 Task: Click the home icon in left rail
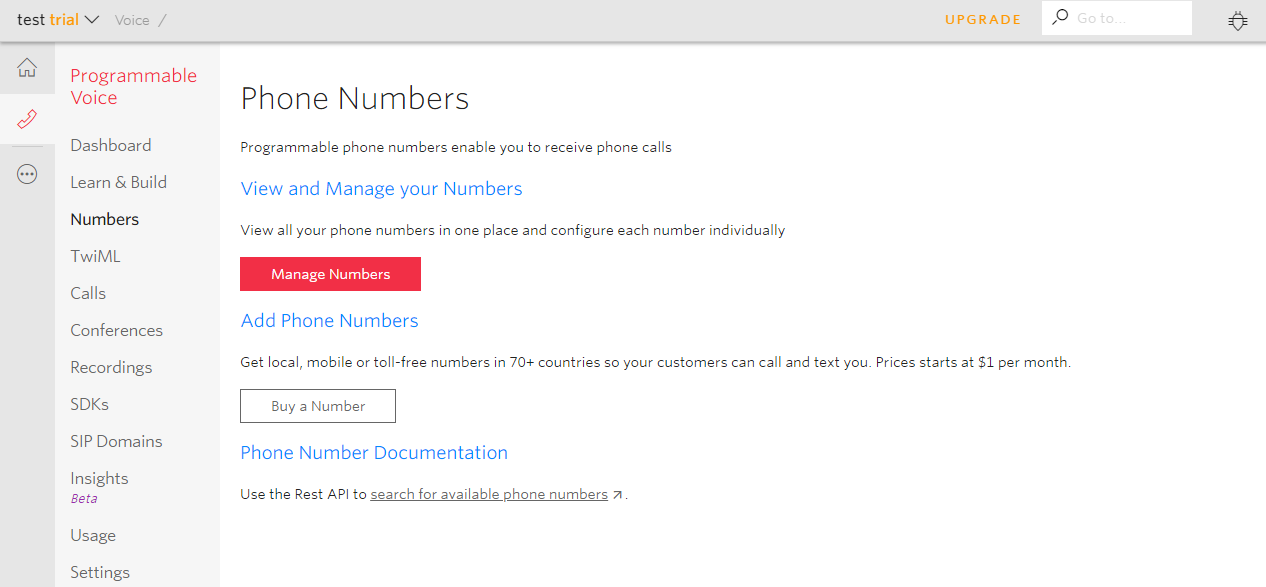27,68
